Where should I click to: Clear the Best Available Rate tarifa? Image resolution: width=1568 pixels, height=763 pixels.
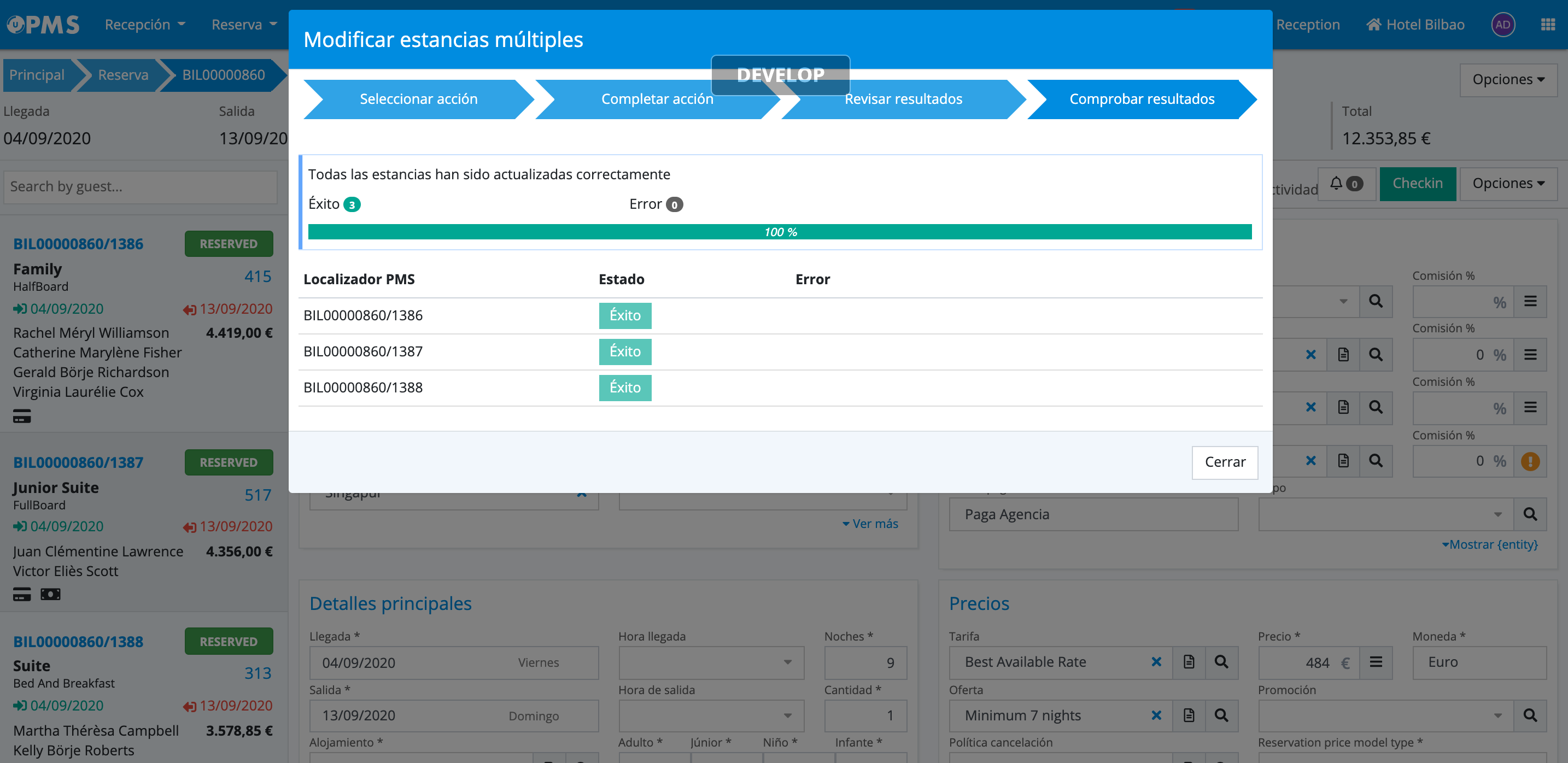click(x=1156, y=662)
